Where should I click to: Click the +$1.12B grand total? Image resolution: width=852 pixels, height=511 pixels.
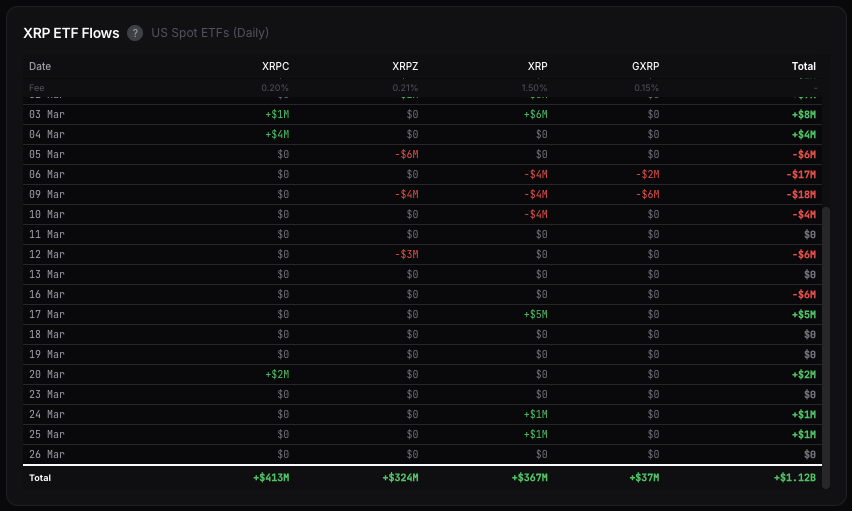(x=795, y=478)
